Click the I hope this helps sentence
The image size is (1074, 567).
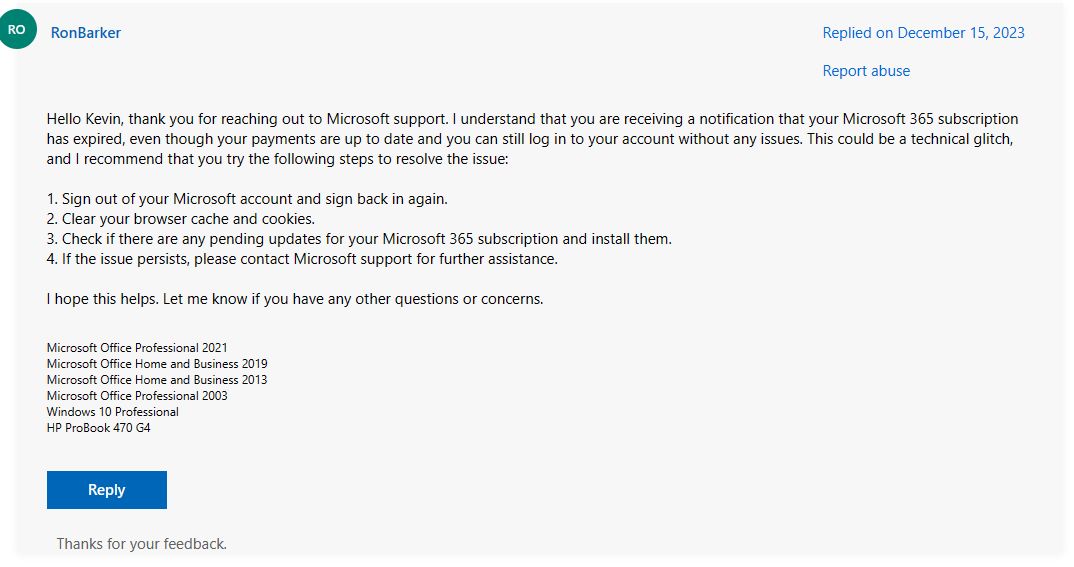pyautogui.click(x=295, y=299)
